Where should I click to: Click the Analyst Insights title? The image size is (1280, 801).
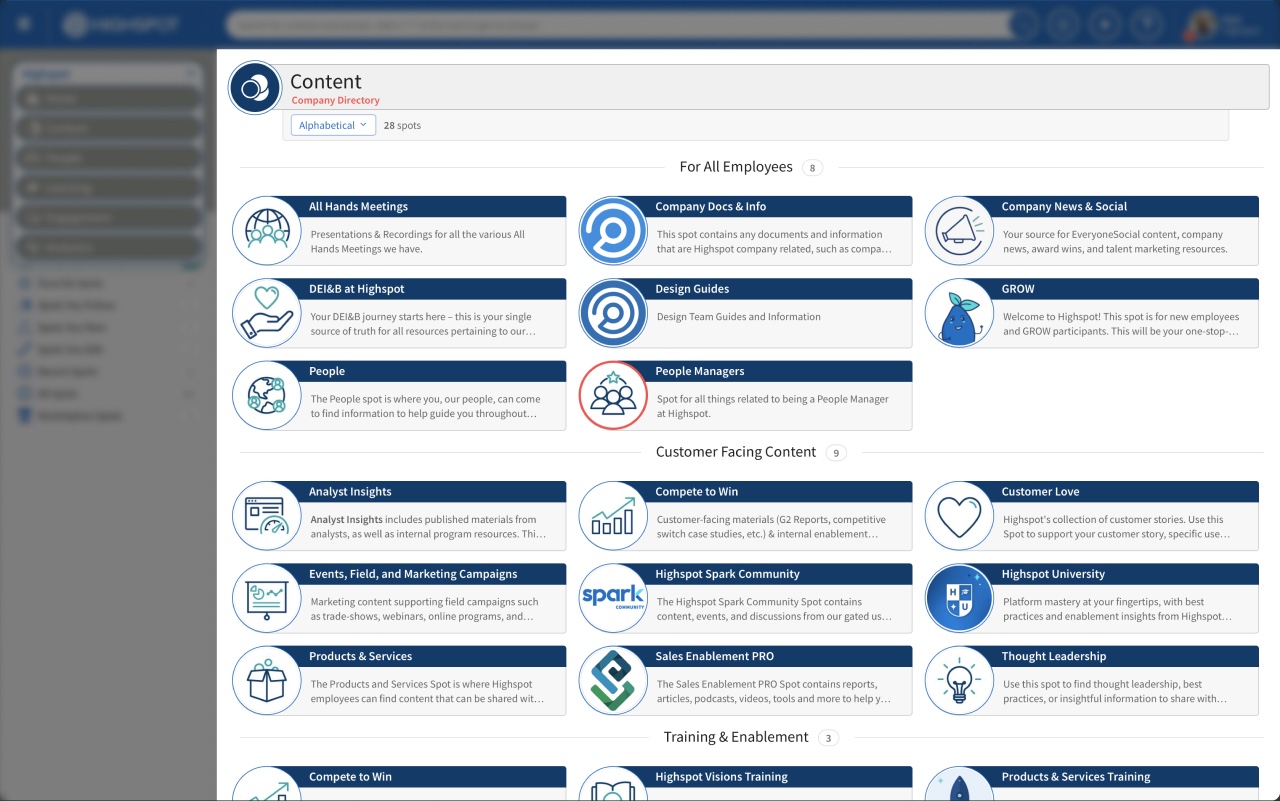[350, 492]
